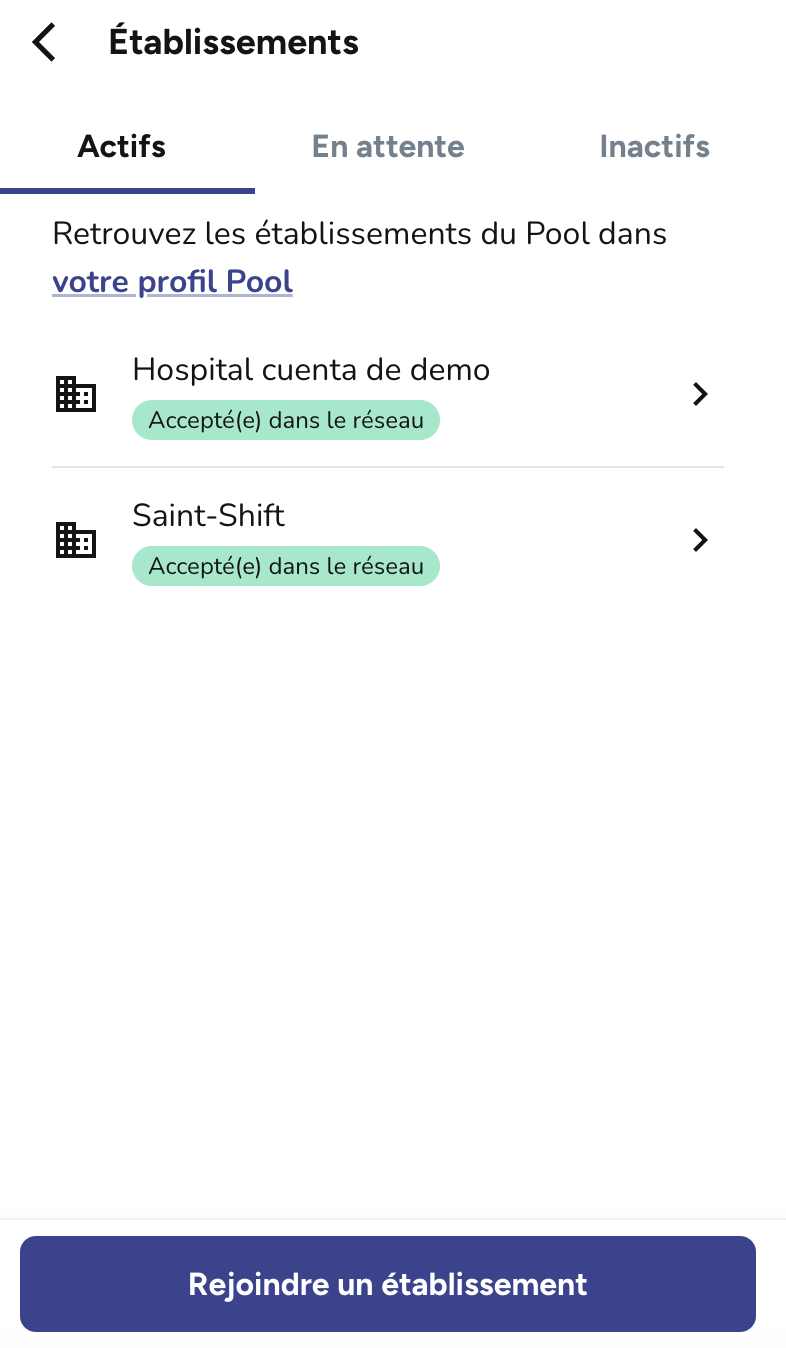786x1348 pixels.
Task: Click the building icon beside Hospital cuenta de demo
Action: tap(75, 394)
